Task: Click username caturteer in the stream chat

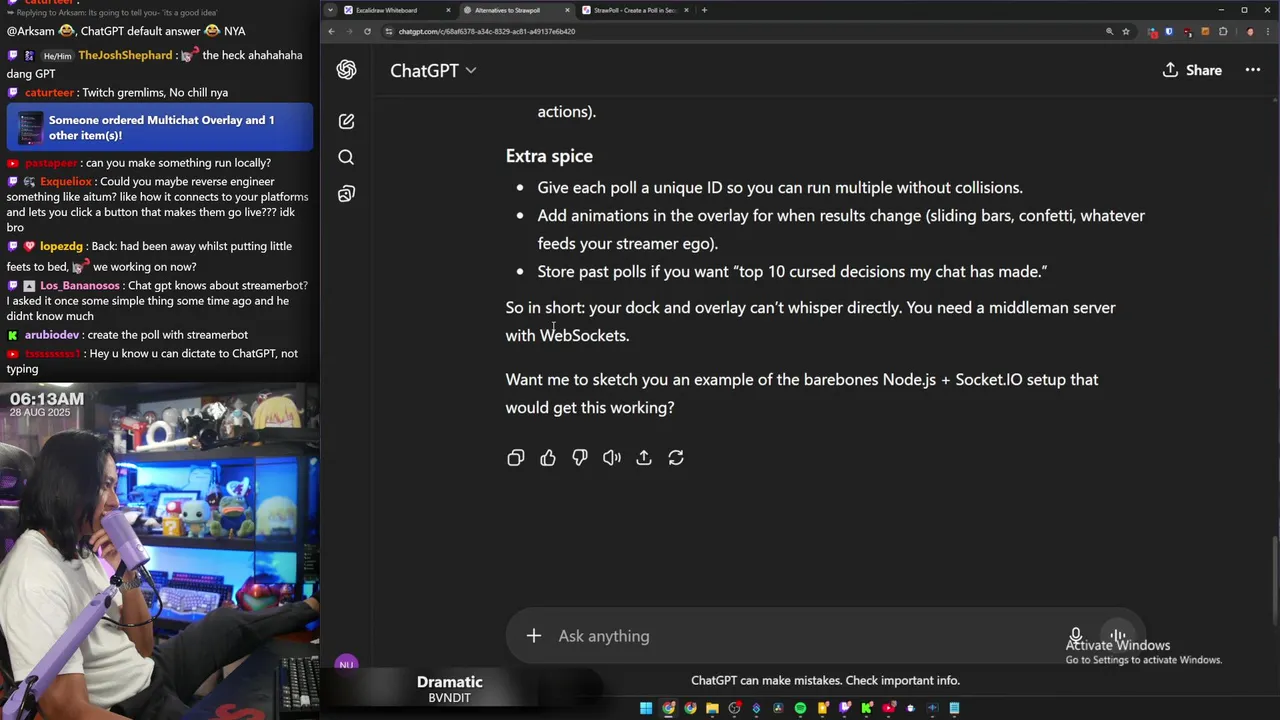Action: tap(50, 92)
